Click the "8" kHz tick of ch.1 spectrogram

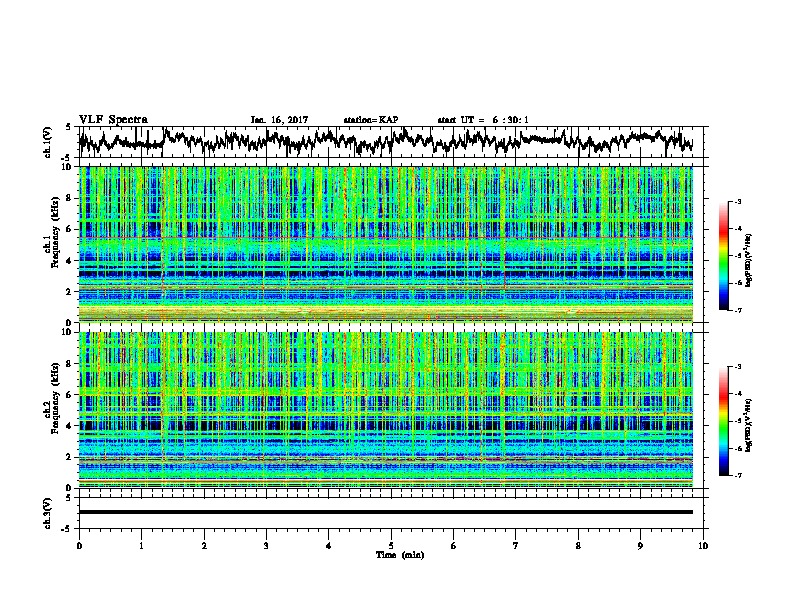(x=71, y=198)
